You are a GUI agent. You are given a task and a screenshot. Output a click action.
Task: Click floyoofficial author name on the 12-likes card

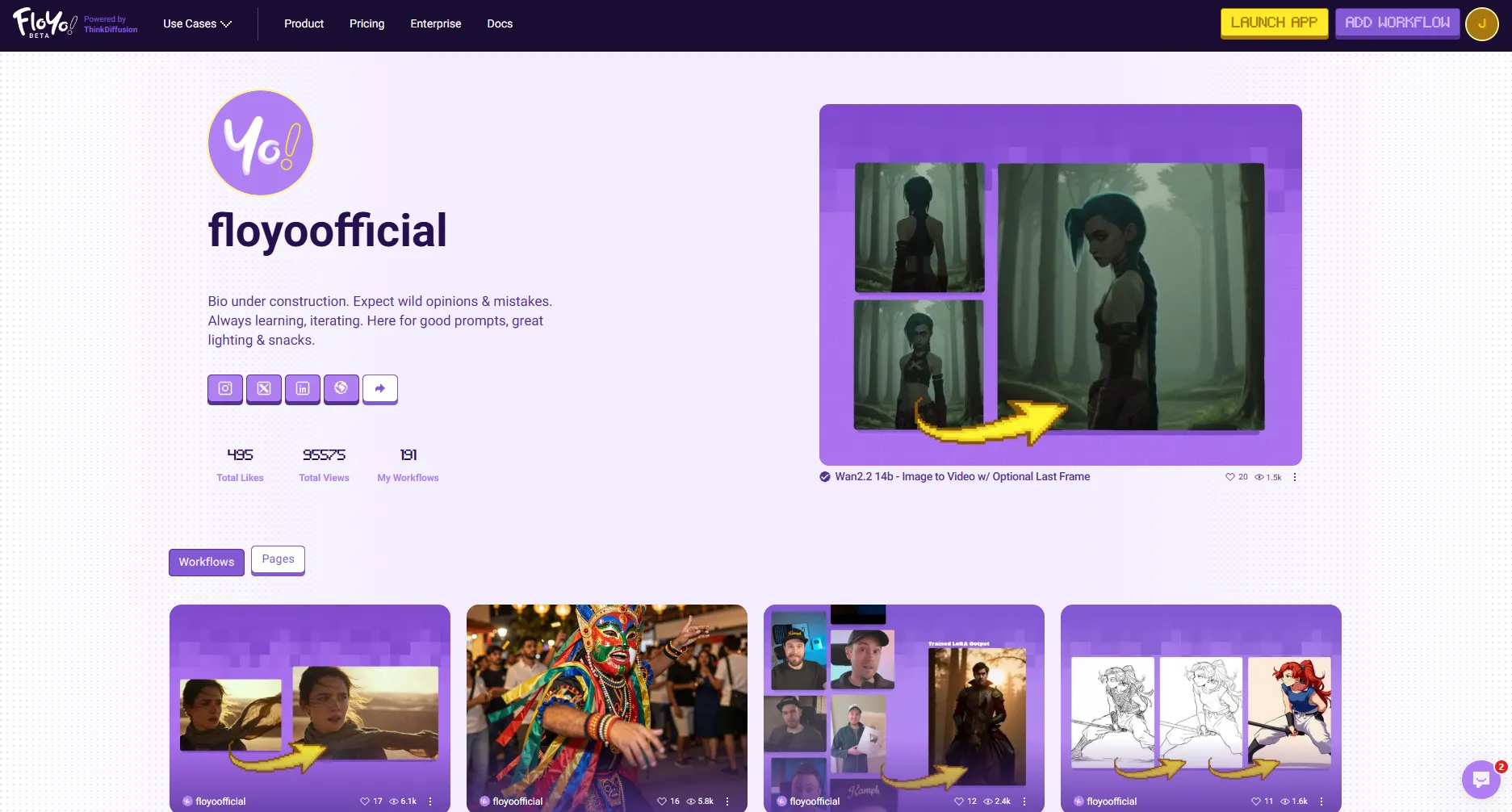815,802
